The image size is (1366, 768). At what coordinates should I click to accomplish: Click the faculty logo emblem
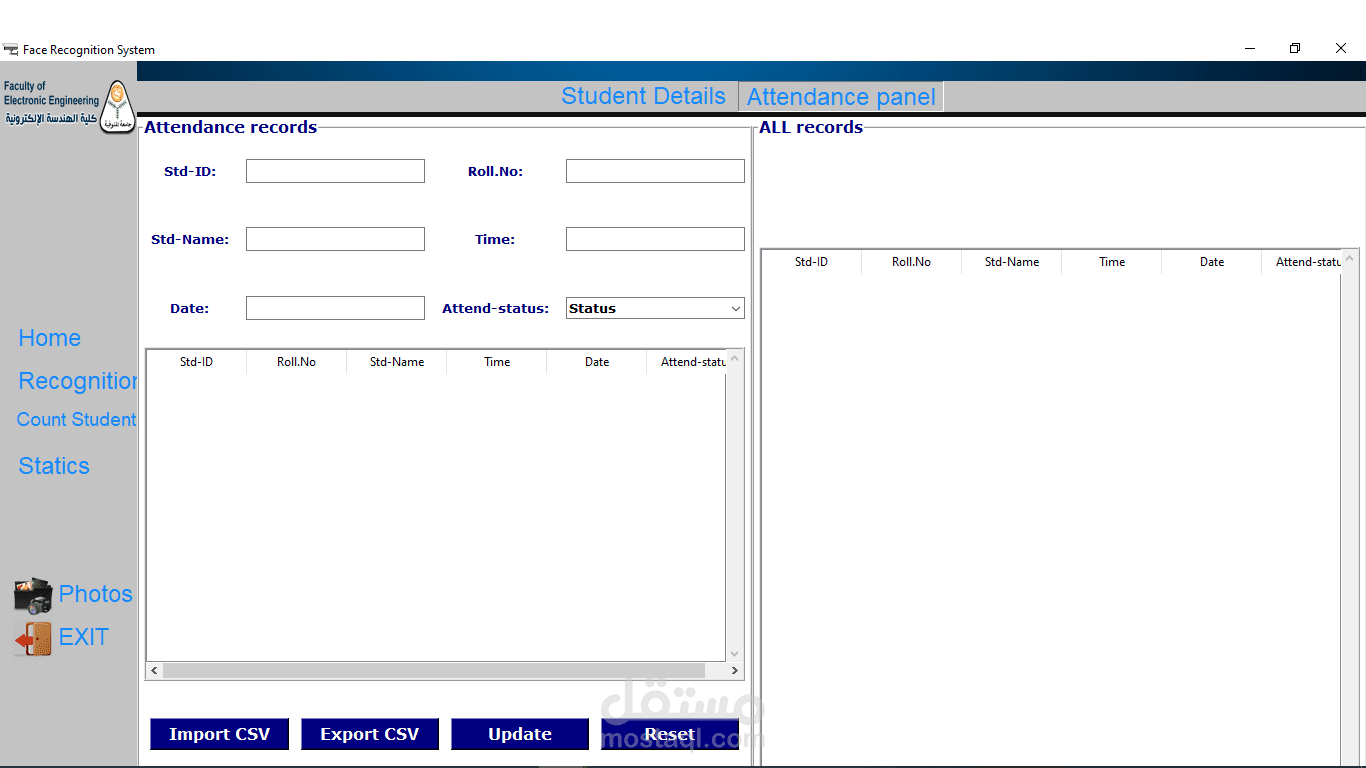119,107
